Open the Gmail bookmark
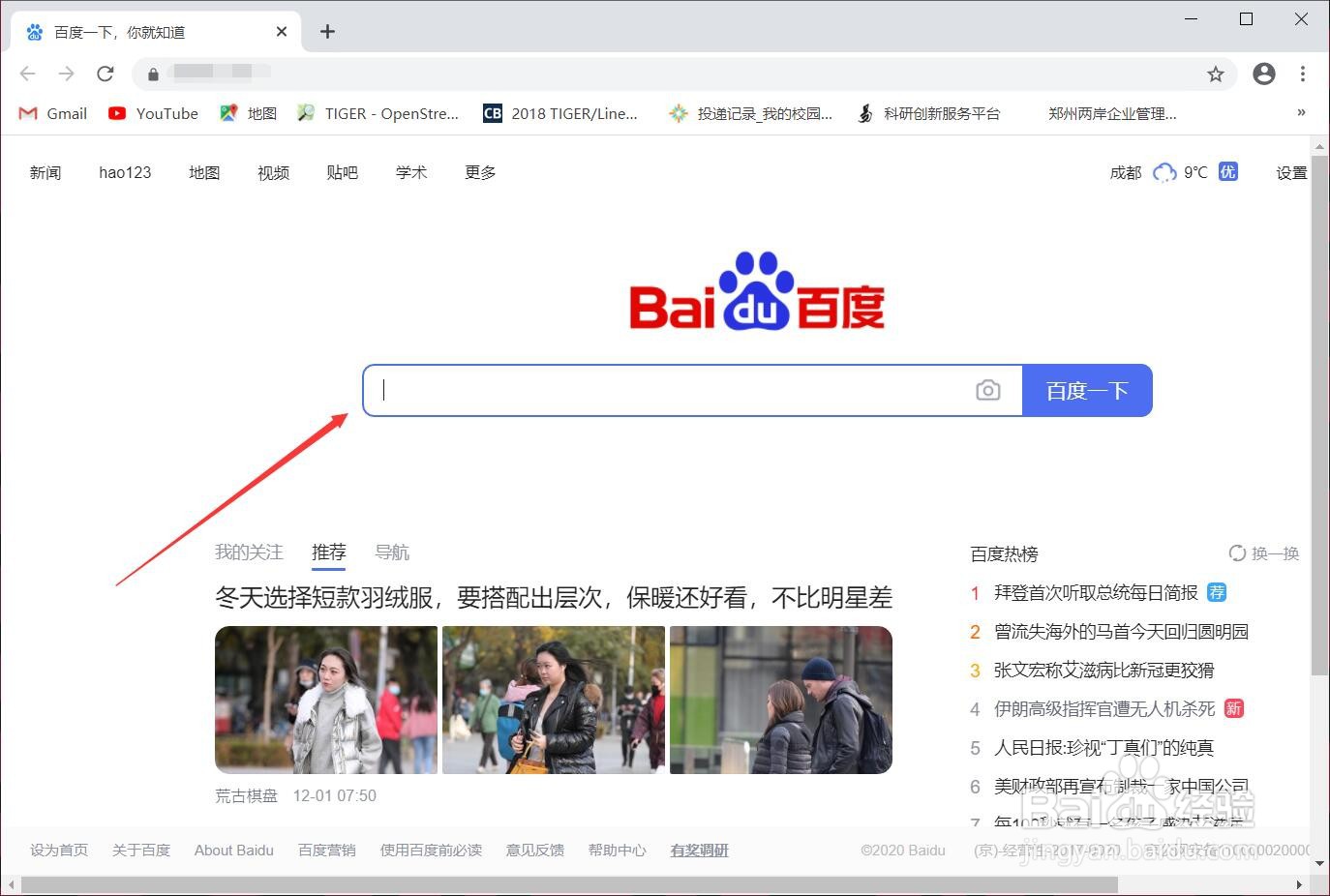This screenshot has width=1330, height=896. coord(53,113)
